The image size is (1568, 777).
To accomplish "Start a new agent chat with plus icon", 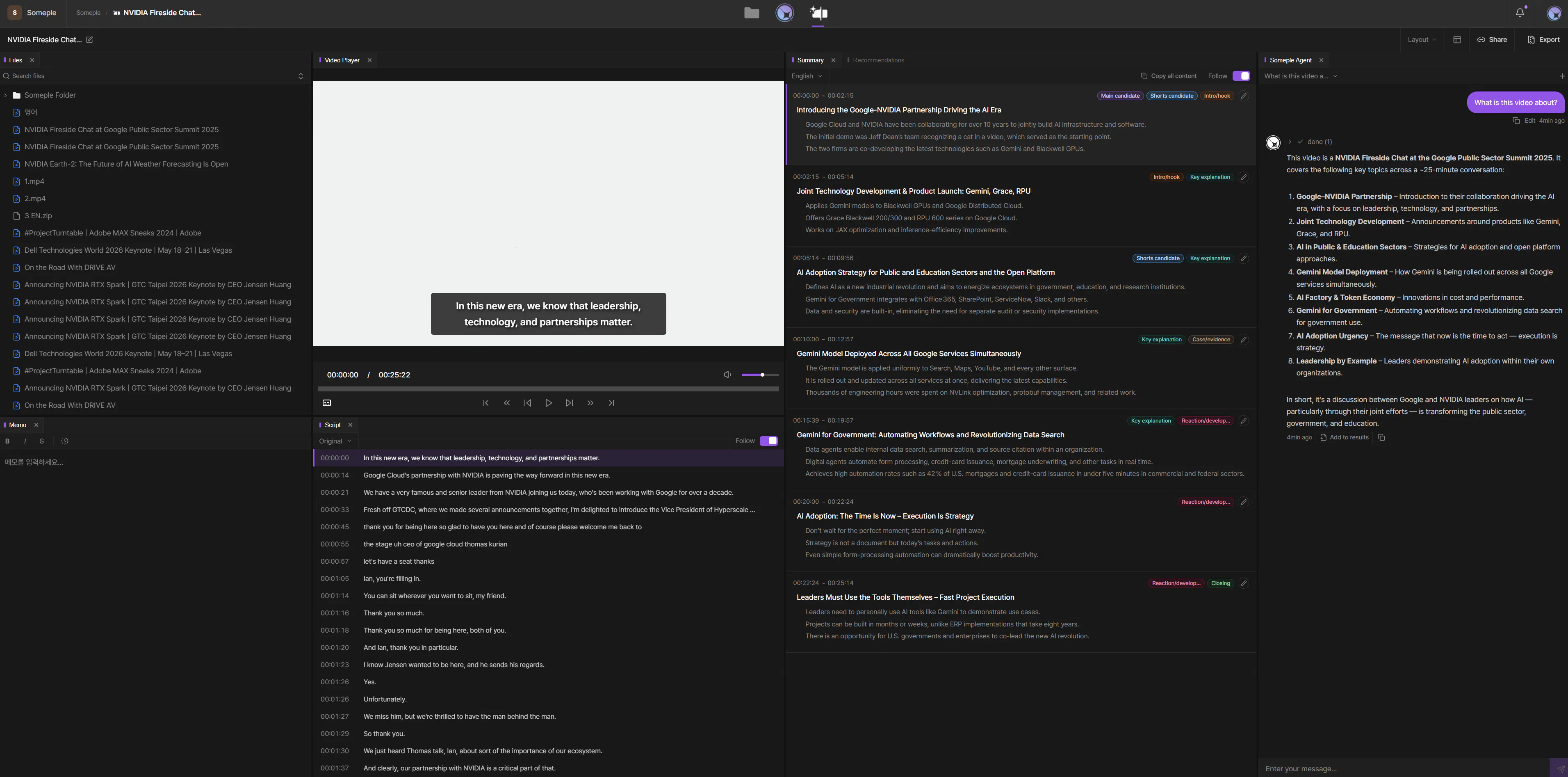I will tap(1562, 76).
